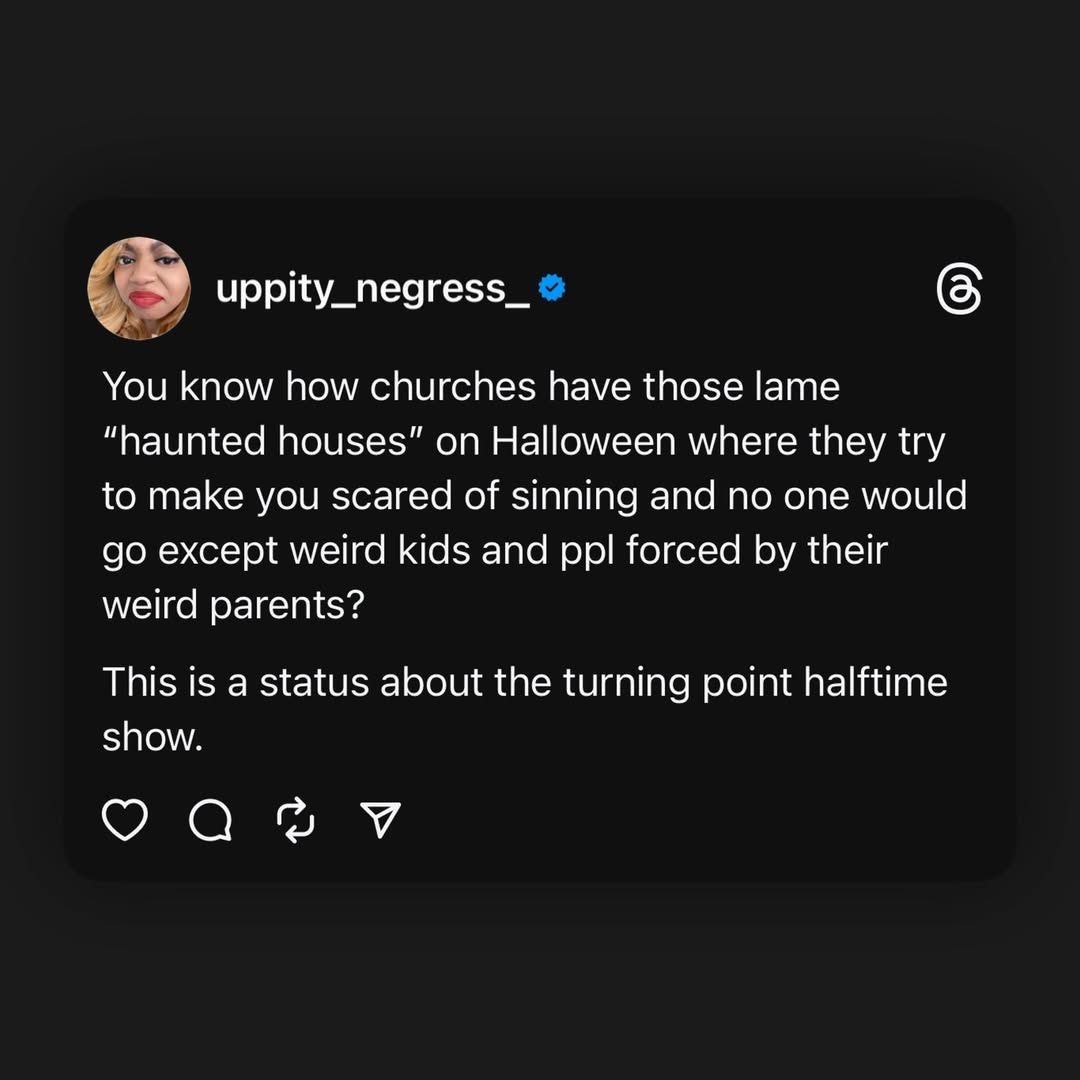Click the Threads logo on the card
This screenshot has width=1080, height=1080.
pyautogui.click(x=959, y=290)
